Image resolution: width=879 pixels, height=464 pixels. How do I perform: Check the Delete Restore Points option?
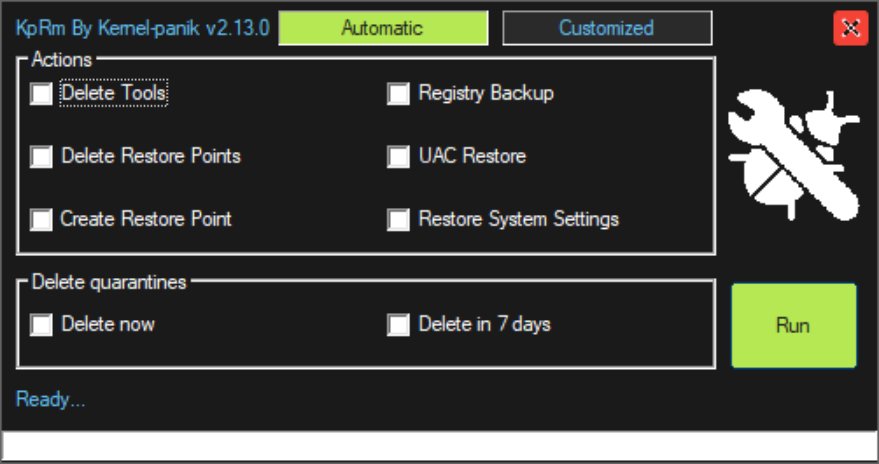point(41,157)
